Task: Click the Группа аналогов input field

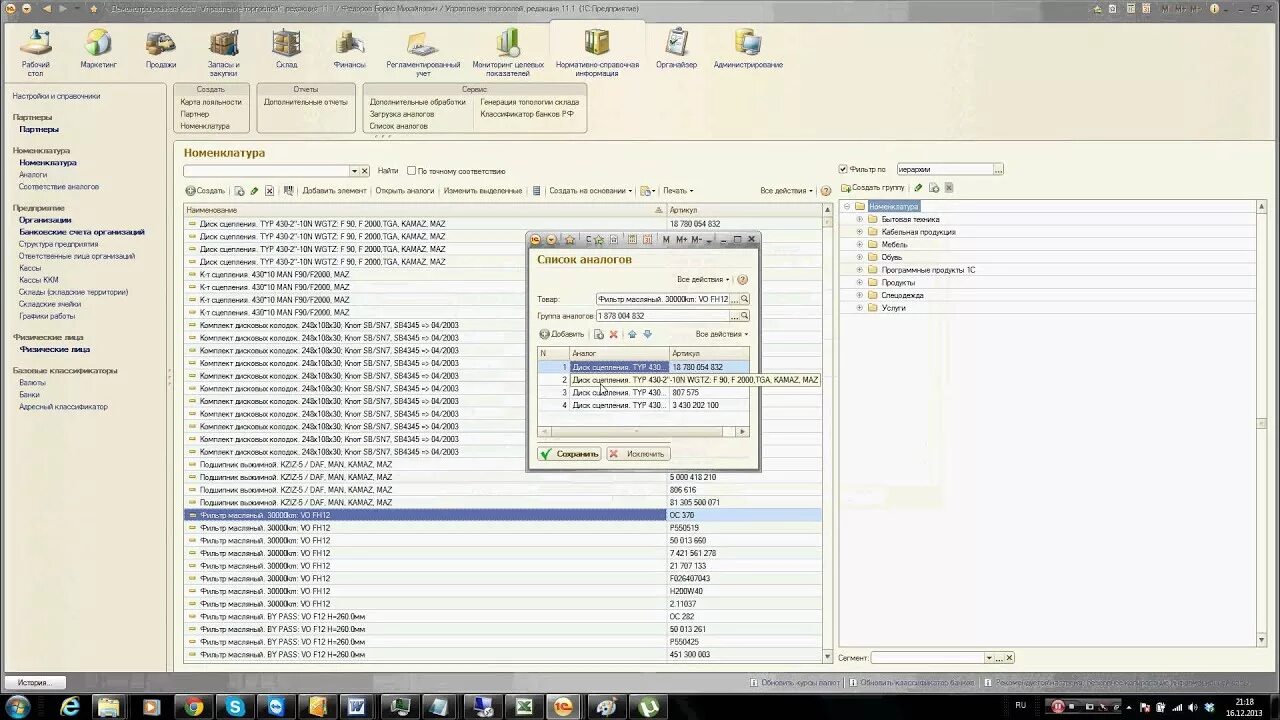Action: pyautogui.click(x=663, y=316)
